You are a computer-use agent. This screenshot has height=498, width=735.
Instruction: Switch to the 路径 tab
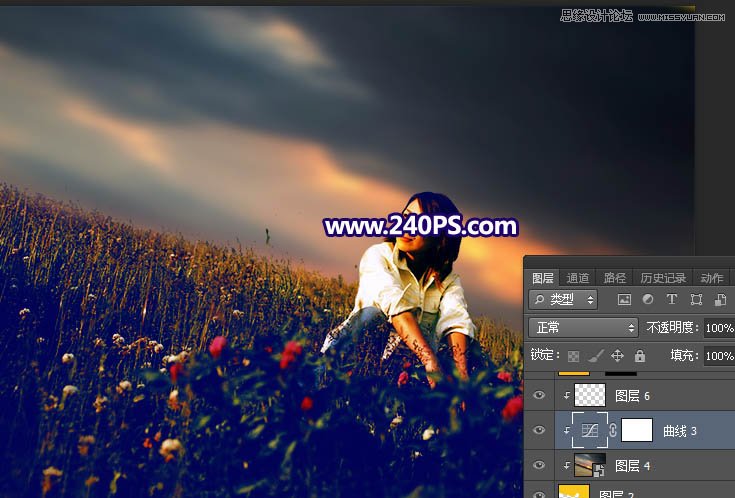click(615, 278)
